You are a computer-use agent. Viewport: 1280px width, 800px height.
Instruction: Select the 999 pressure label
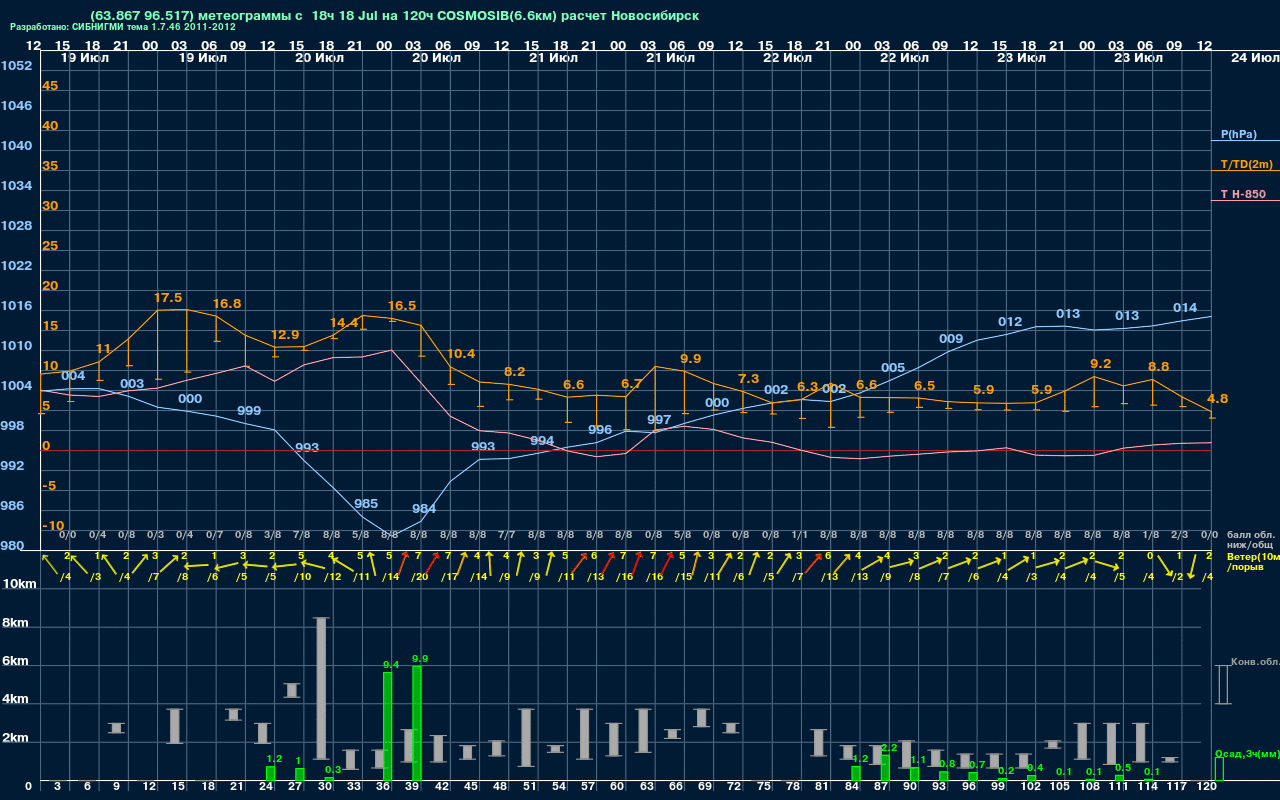[x=249, y=411]
